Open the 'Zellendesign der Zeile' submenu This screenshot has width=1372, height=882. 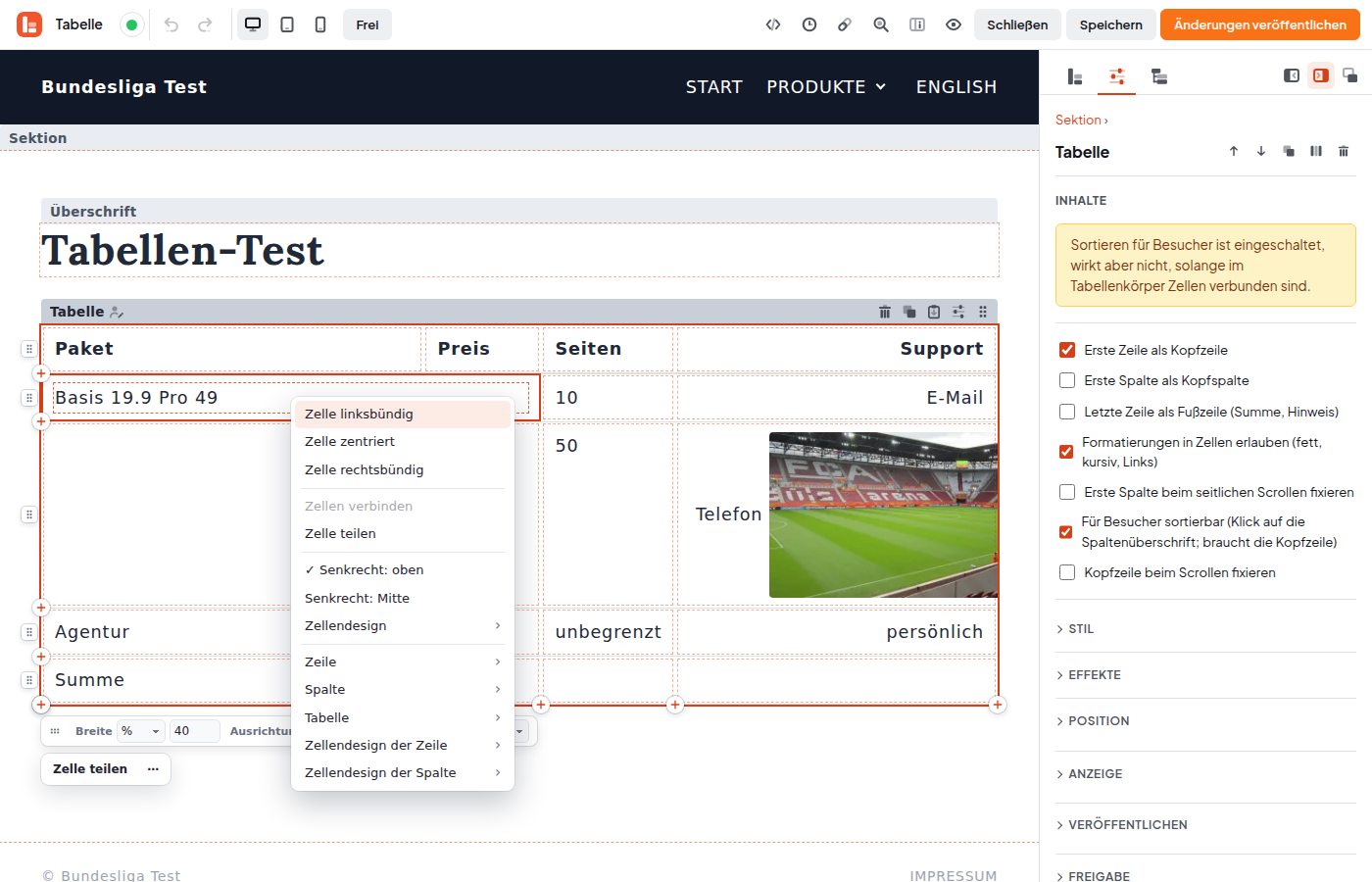coord(403,746)
